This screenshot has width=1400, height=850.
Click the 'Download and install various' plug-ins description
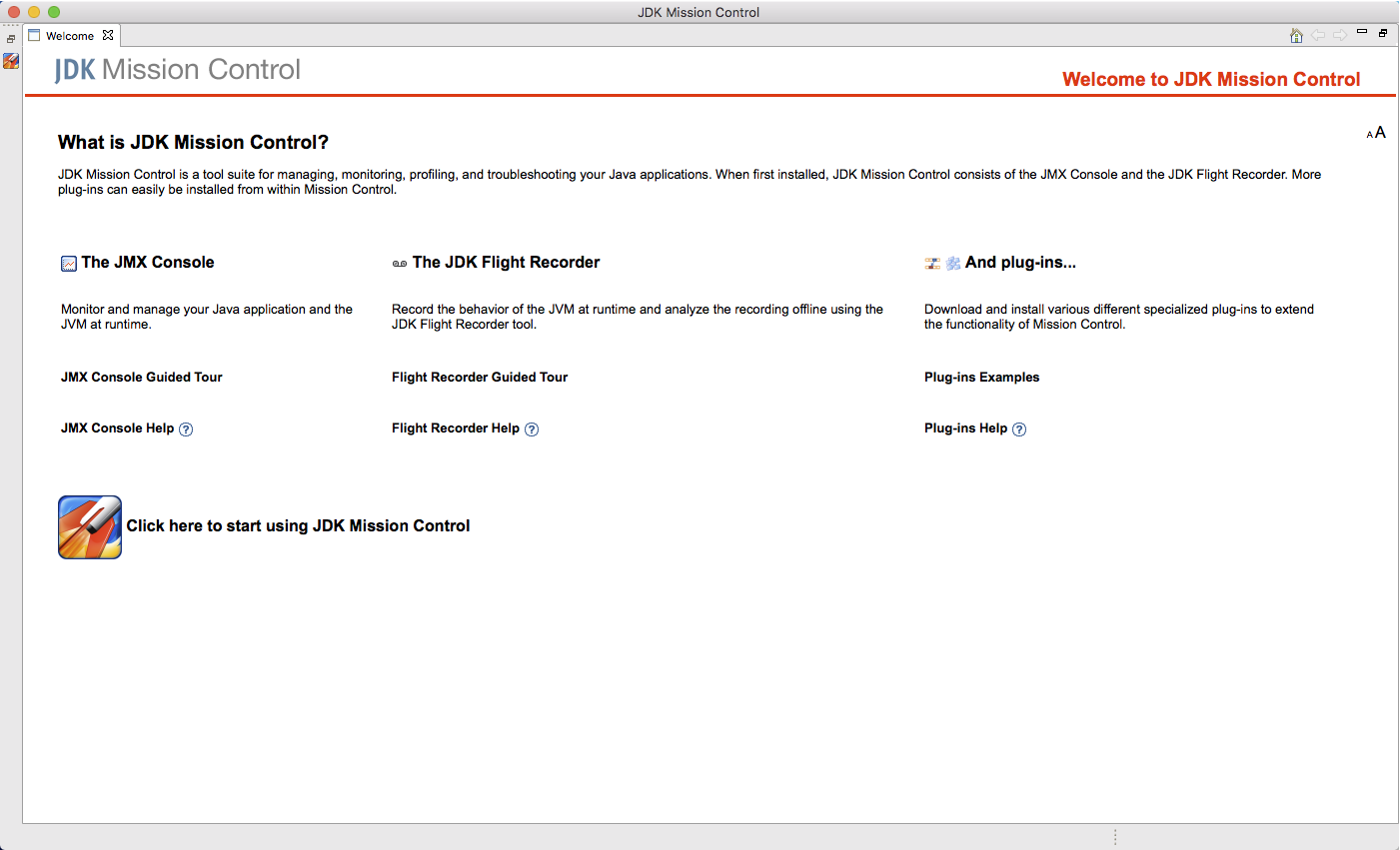pyautogui.click(x=1119, y=317)
